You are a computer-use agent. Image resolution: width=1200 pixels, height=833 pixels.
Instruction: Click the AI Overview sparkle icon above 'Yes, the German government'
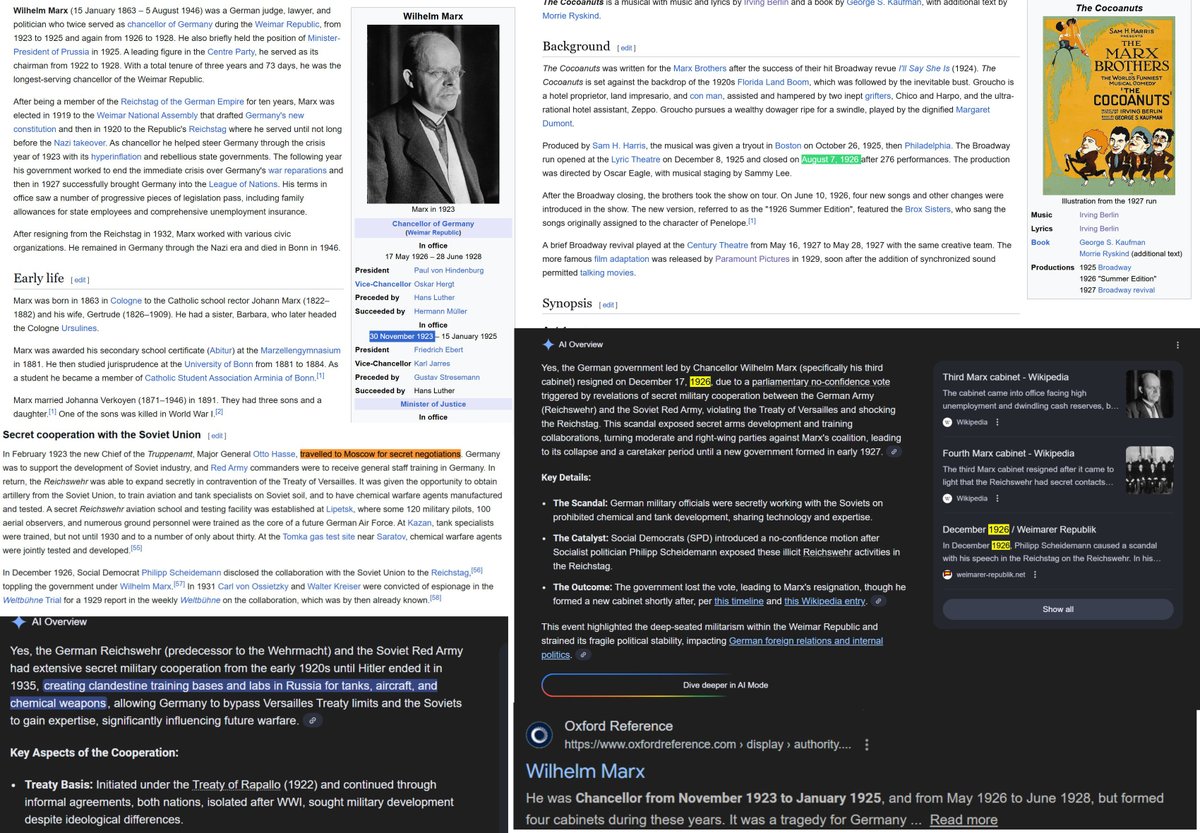point(548,344)
